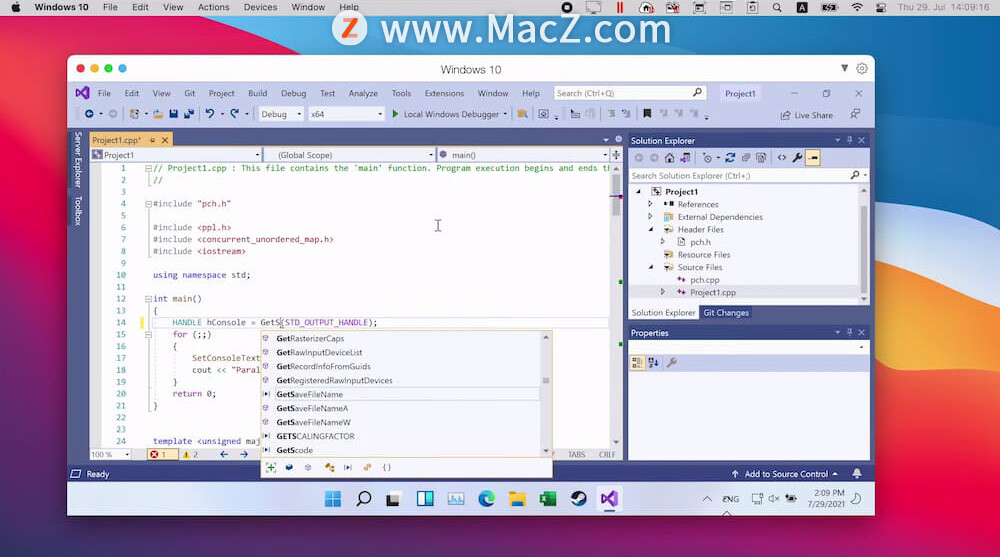Screen dimensions: 1000x557
Task: Toggle auto-hide pin on Solution Explorer
Action: tap(849, 140)
